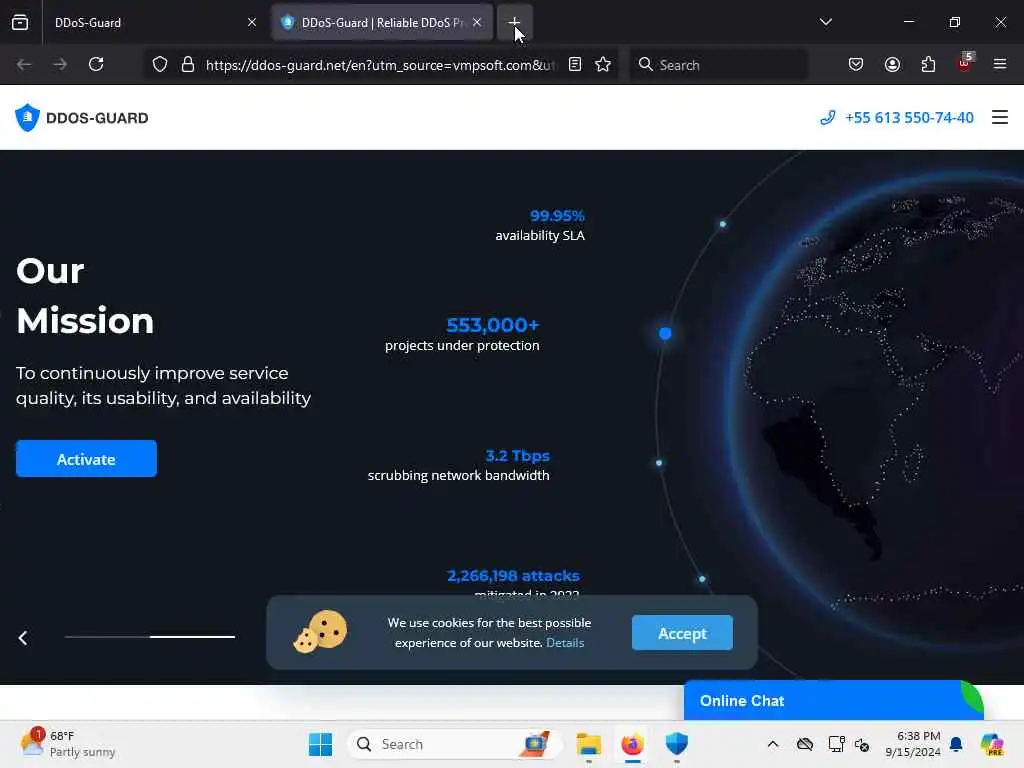Open the Online Chat widget
The width and height of the screenshot is (1024, 768).
click(833, 701)
